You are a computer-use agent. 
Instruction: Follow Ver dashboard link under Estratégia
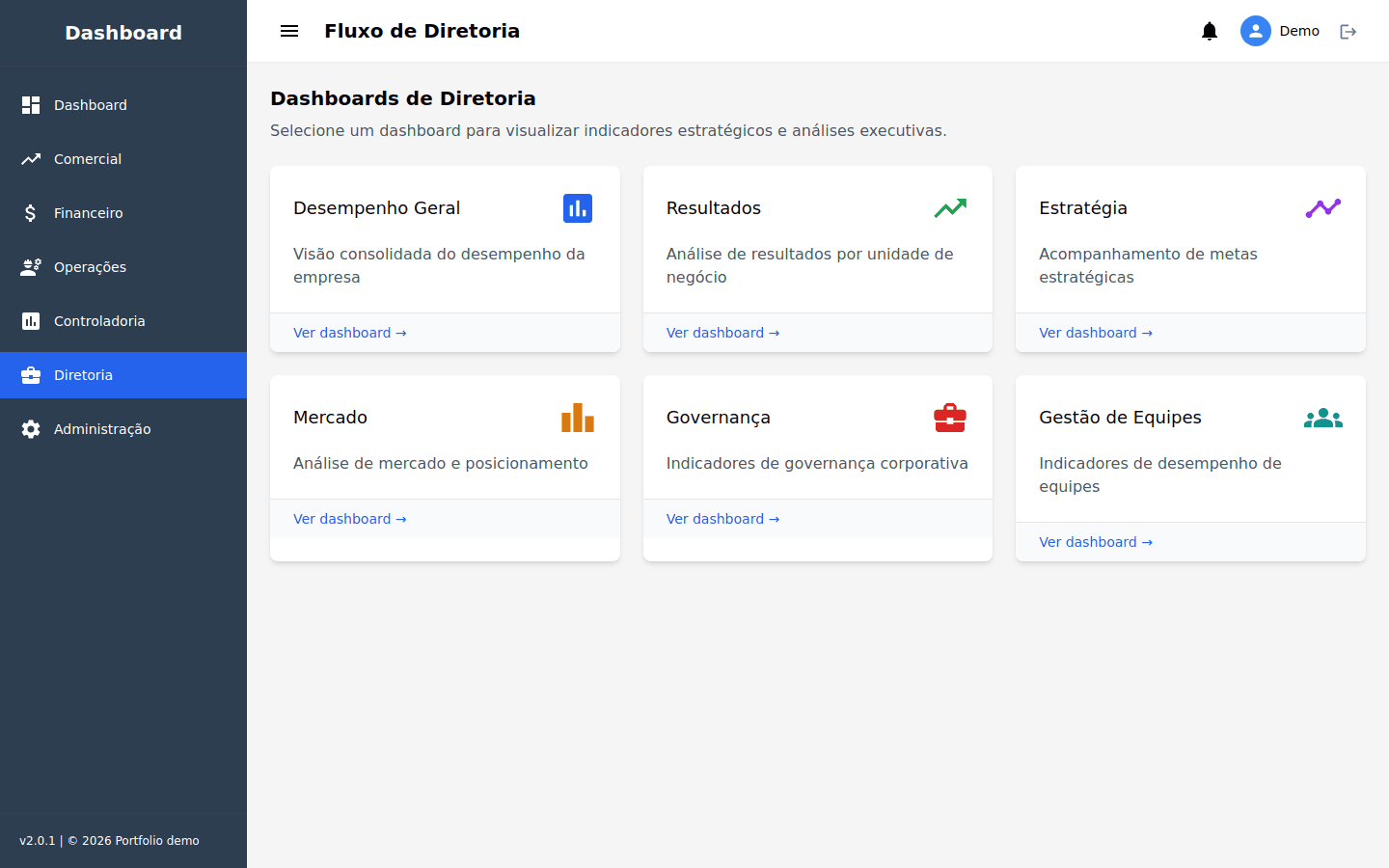[x=1096, y=333]
